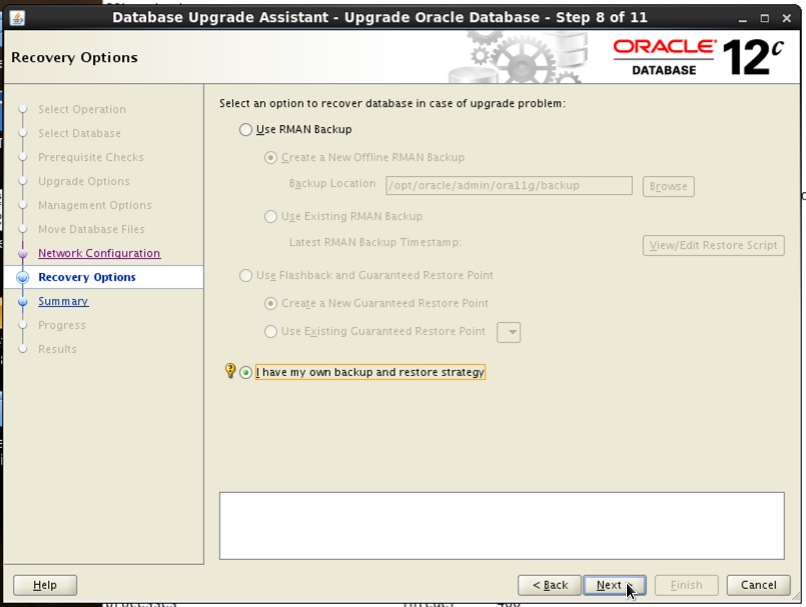This screenshot has width=806, height=607.
Task: Click the Select Database step
Action: (x=80, y=133)
